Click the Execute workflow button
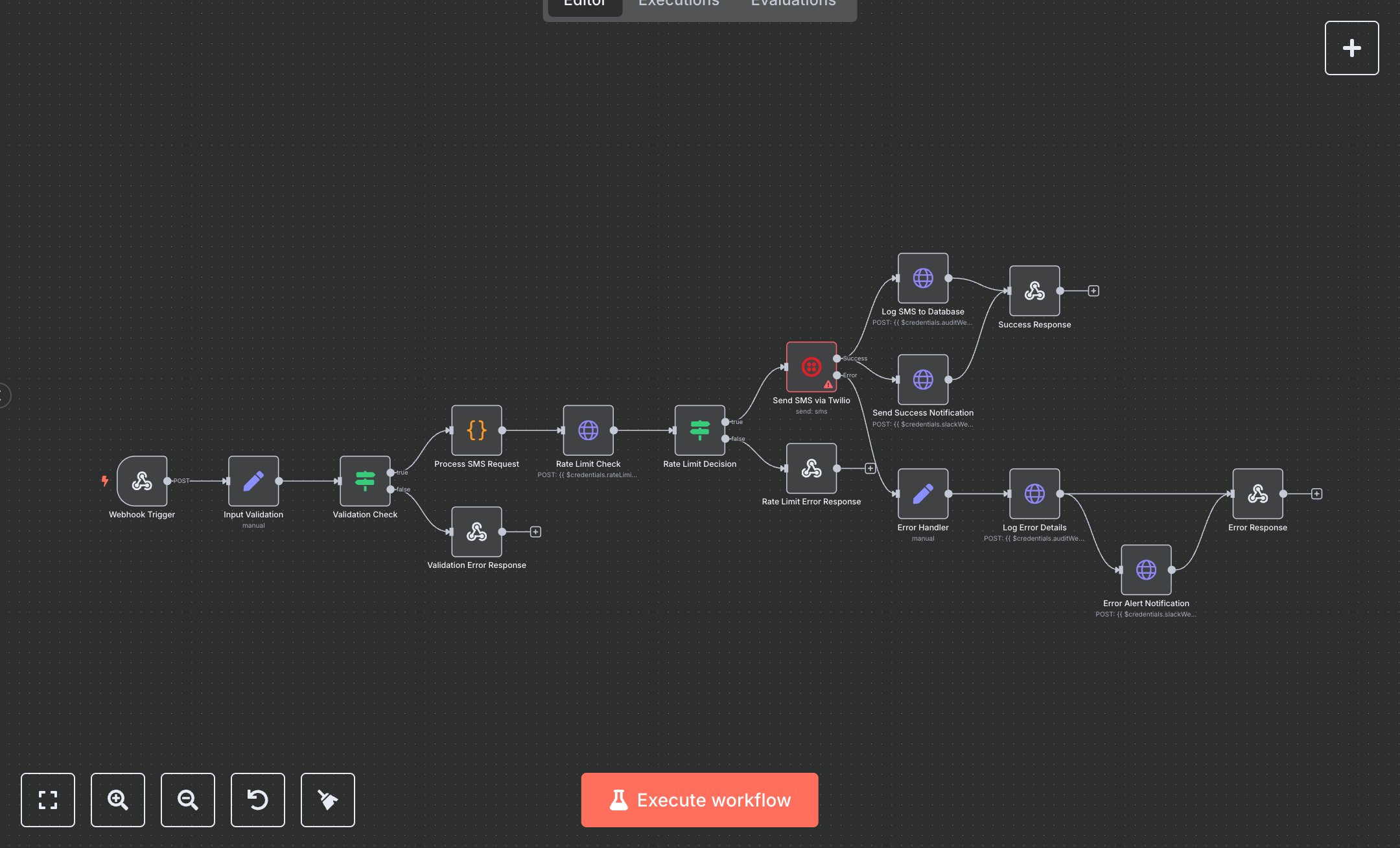Image resolution: width=1400 pixels, height=848 pixels. click(x=699, y=800)
